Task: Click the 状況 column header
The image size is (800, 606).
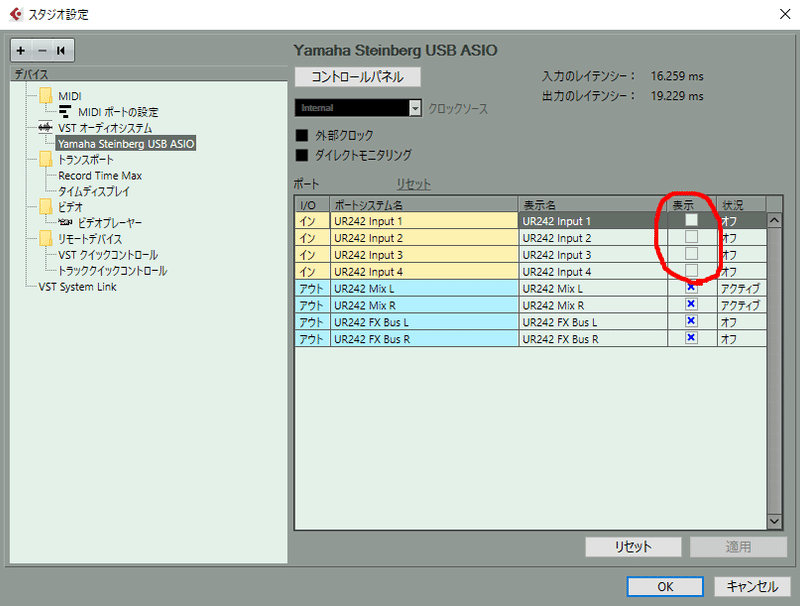Action: pos(741,205)
